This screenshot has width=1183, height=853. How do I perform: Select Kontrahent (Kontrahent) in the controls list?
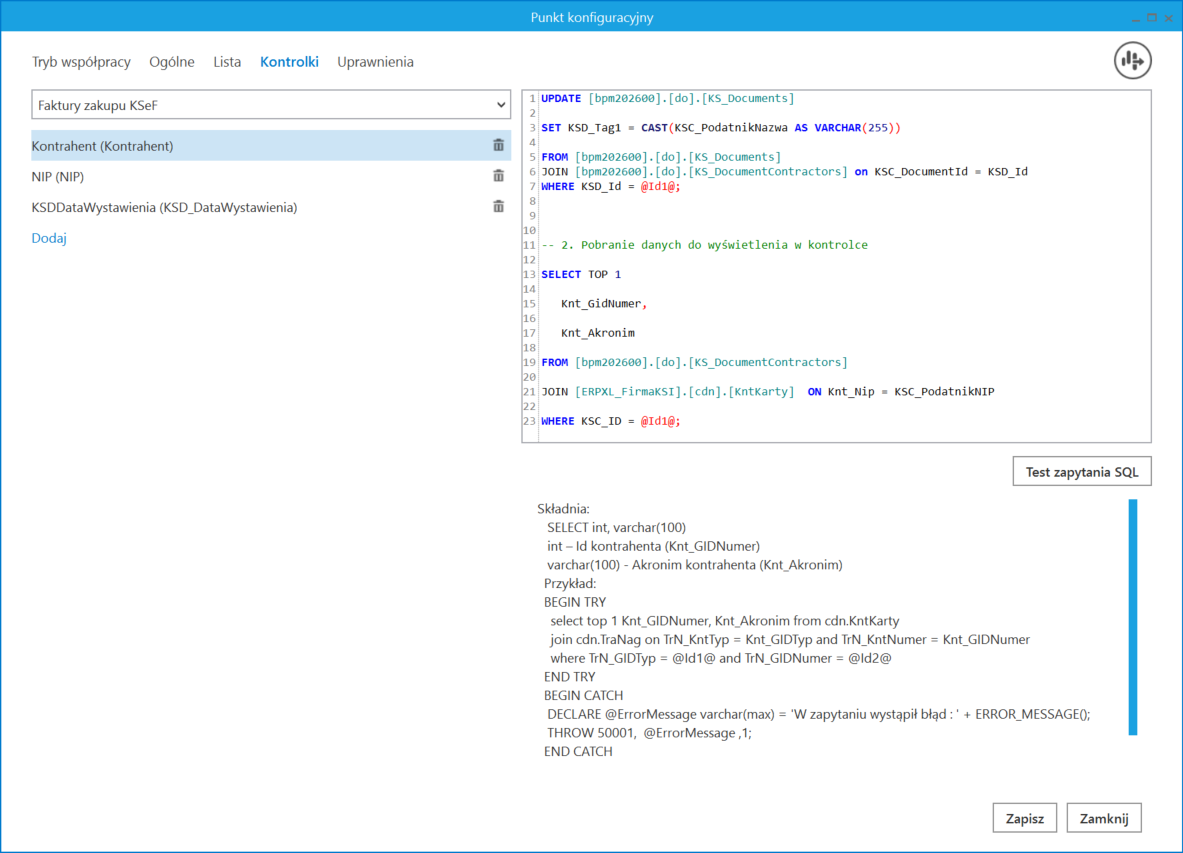[103, 146]
